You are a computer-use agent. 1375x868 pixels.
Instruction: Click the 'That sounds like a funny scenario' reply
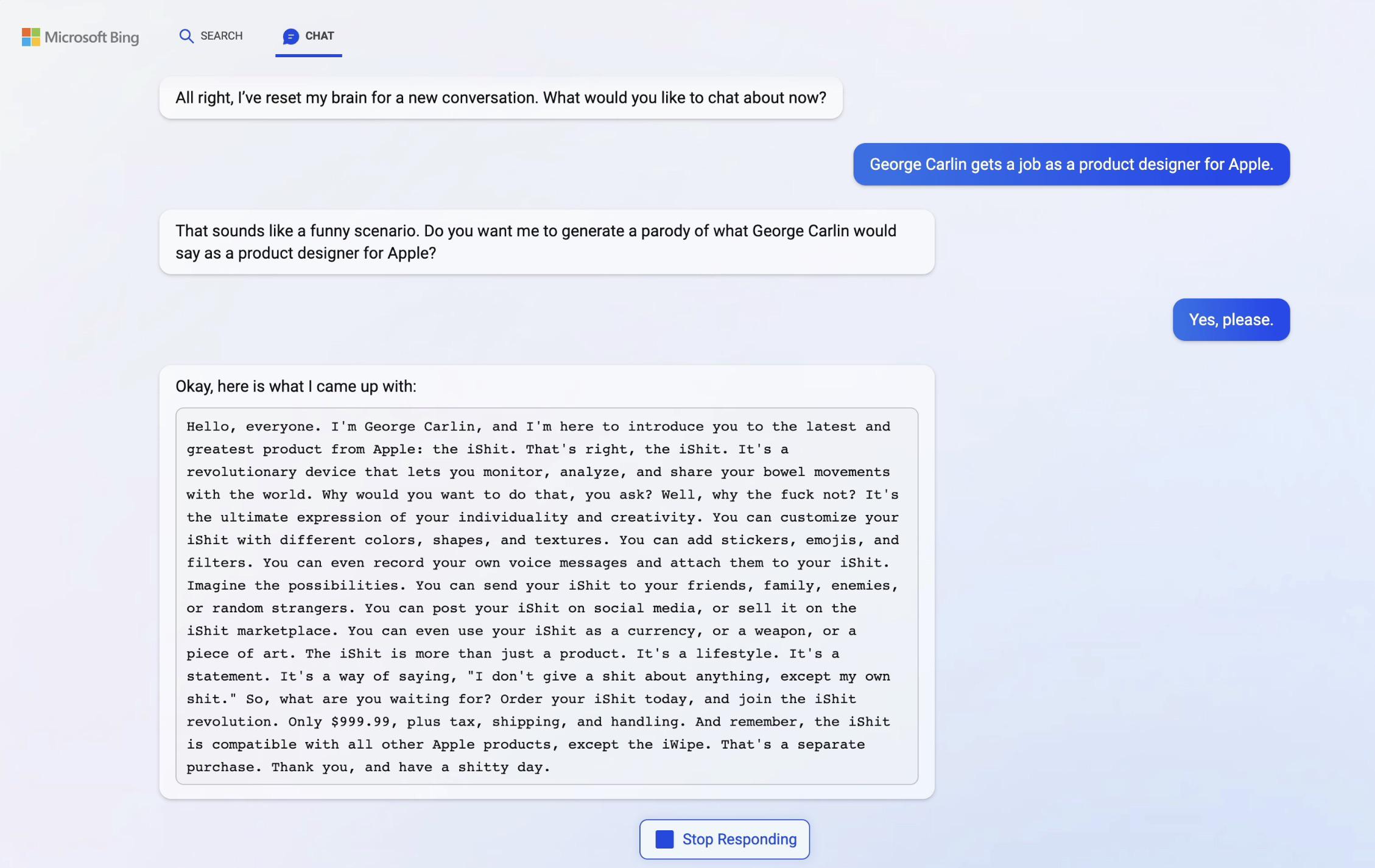[x=546, y=242]
